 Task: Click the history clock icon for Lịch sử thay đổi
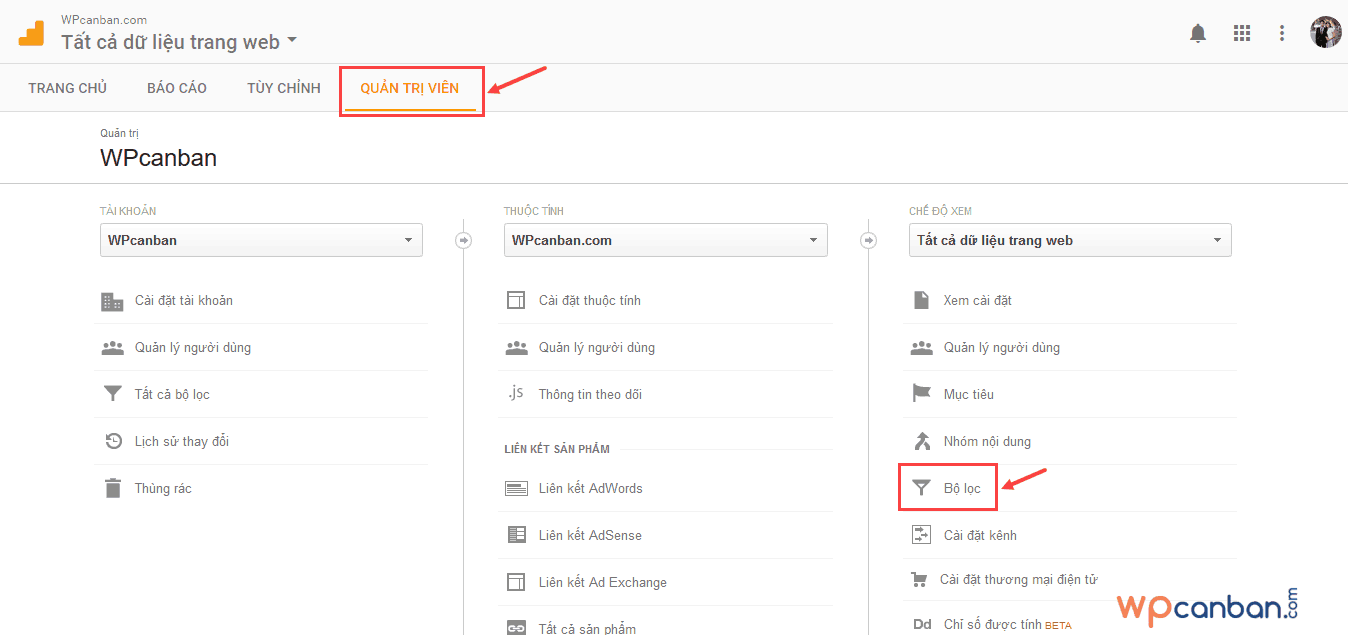coord(113,441)
